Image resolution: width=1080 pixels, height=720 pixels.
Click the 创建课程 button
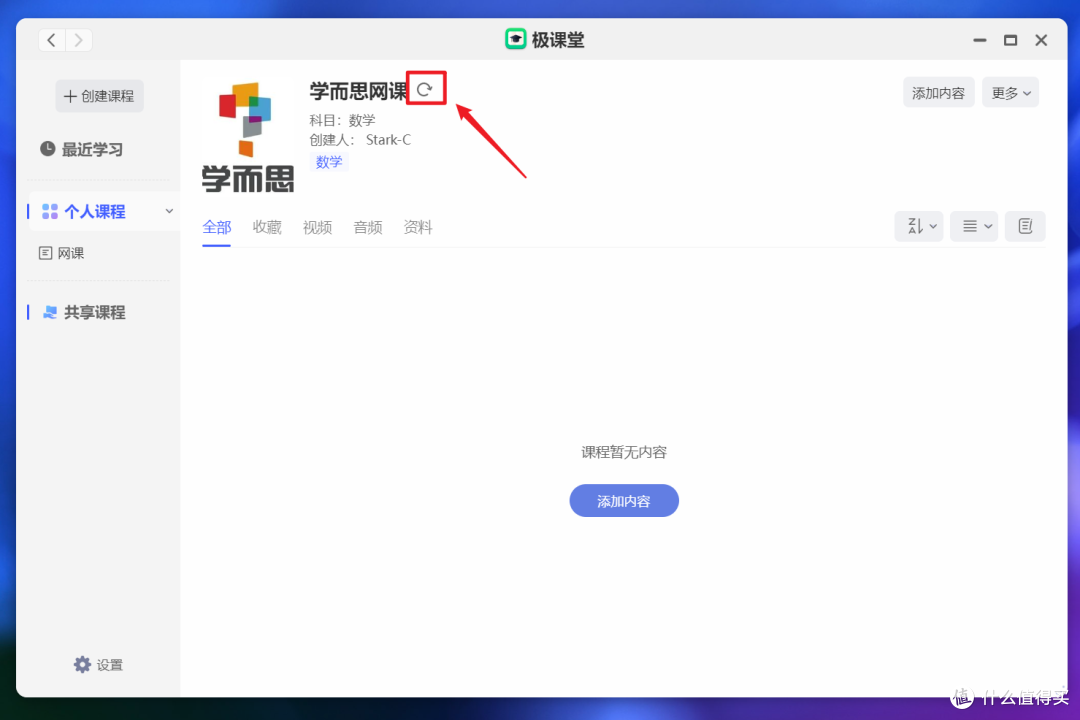[x=99, y=96]
